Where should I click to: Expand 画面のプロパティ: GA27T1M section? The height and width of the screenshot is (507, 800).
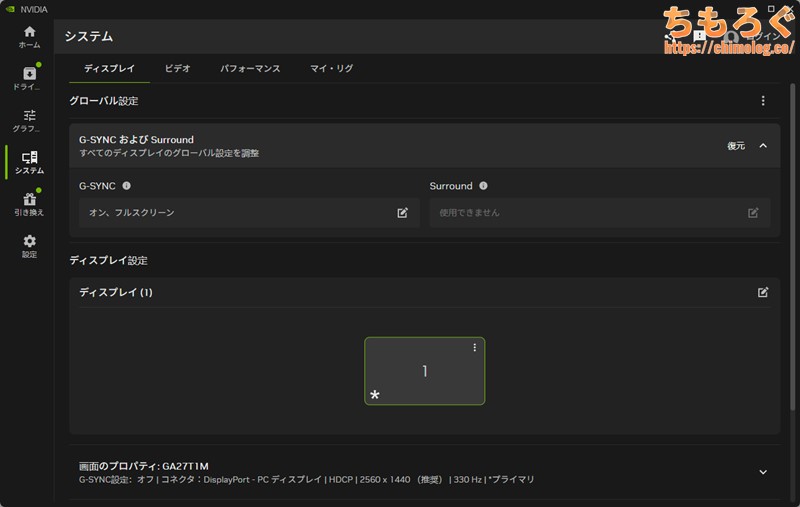pyautogui.click(x=763, y=472)
